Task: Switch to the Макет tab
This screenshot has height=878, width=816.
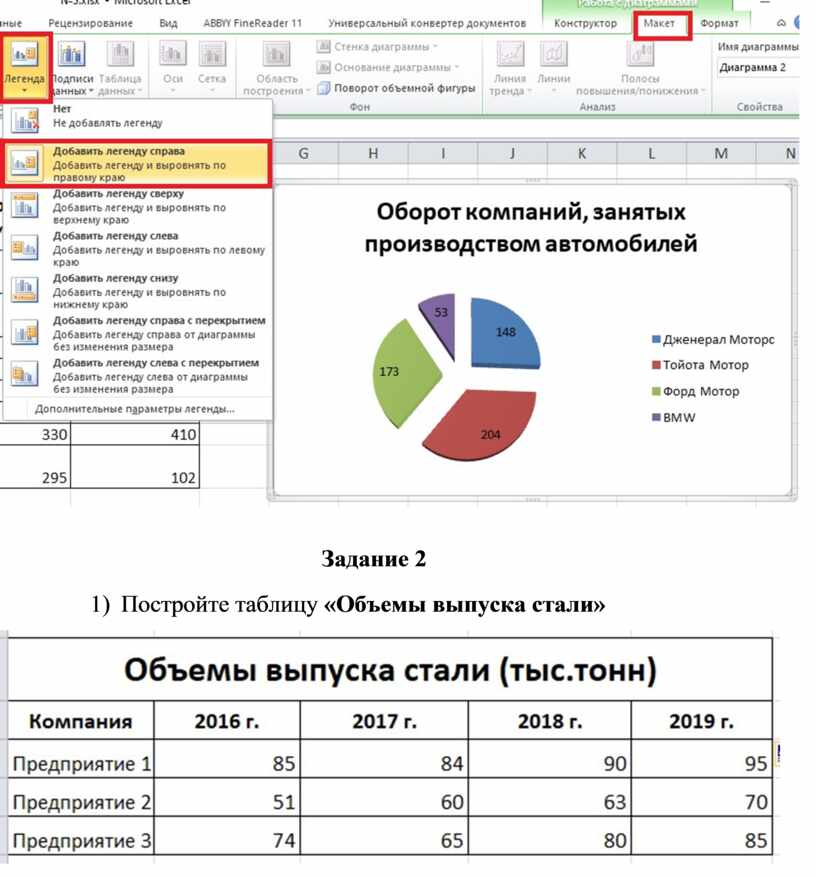Action: coord(659,24)
